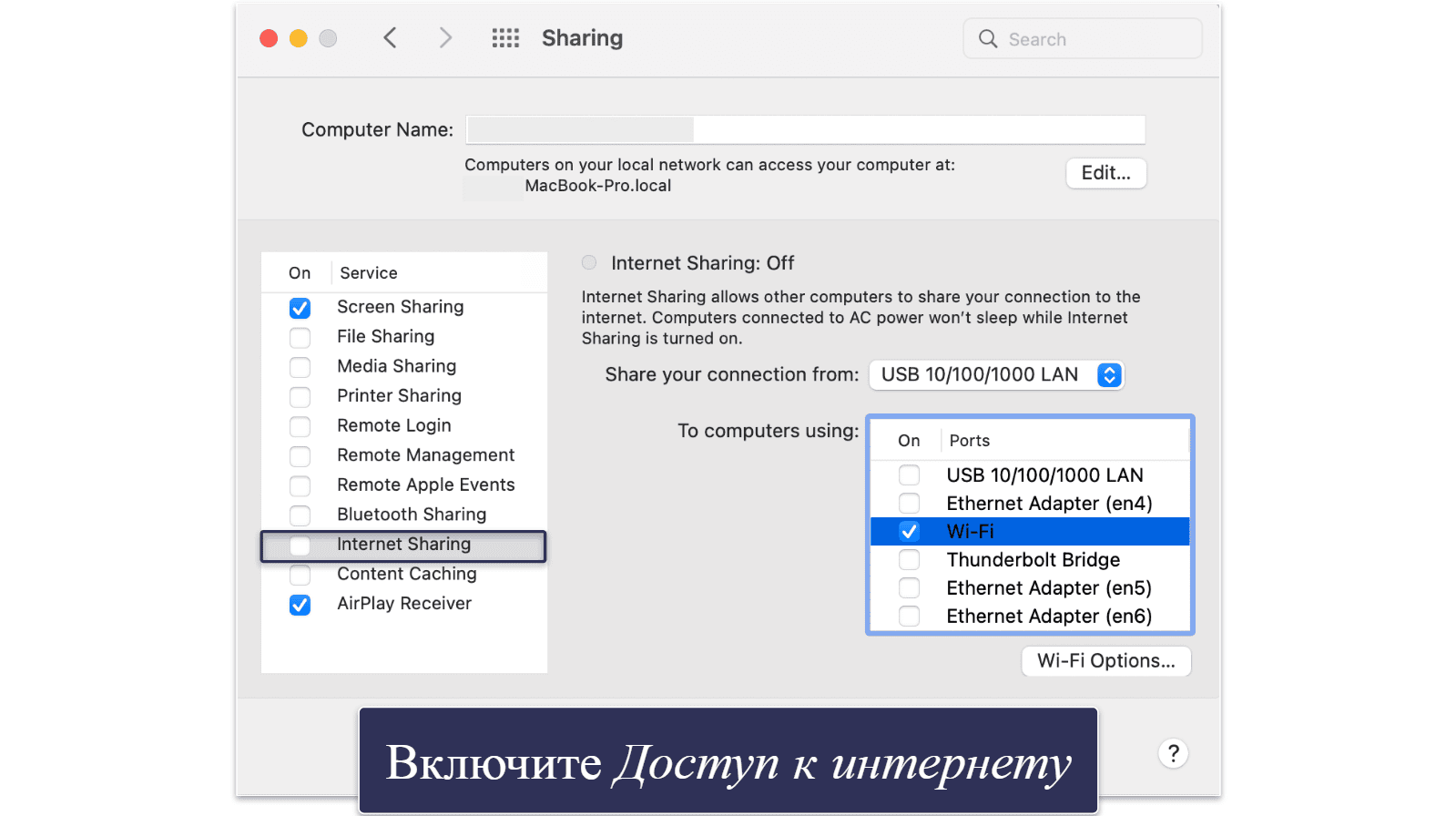This screenshot has height=816, width=1456.
Task: Enable the Content Caching checkbox
Action: (x=300, y=575)
